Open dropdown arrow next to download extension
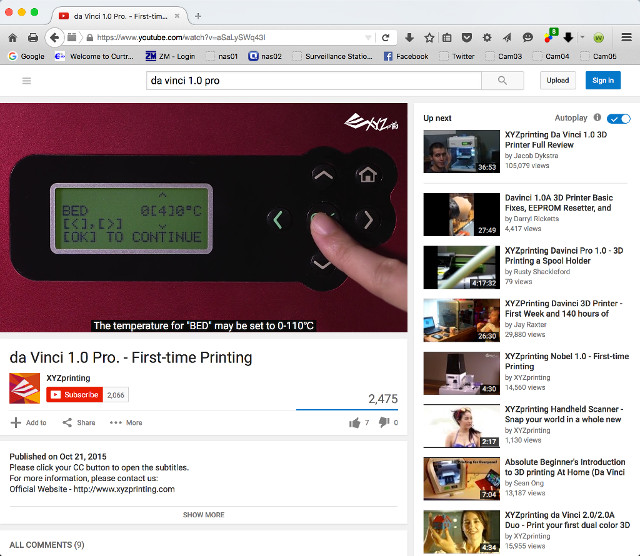 (x=582, y=37)
